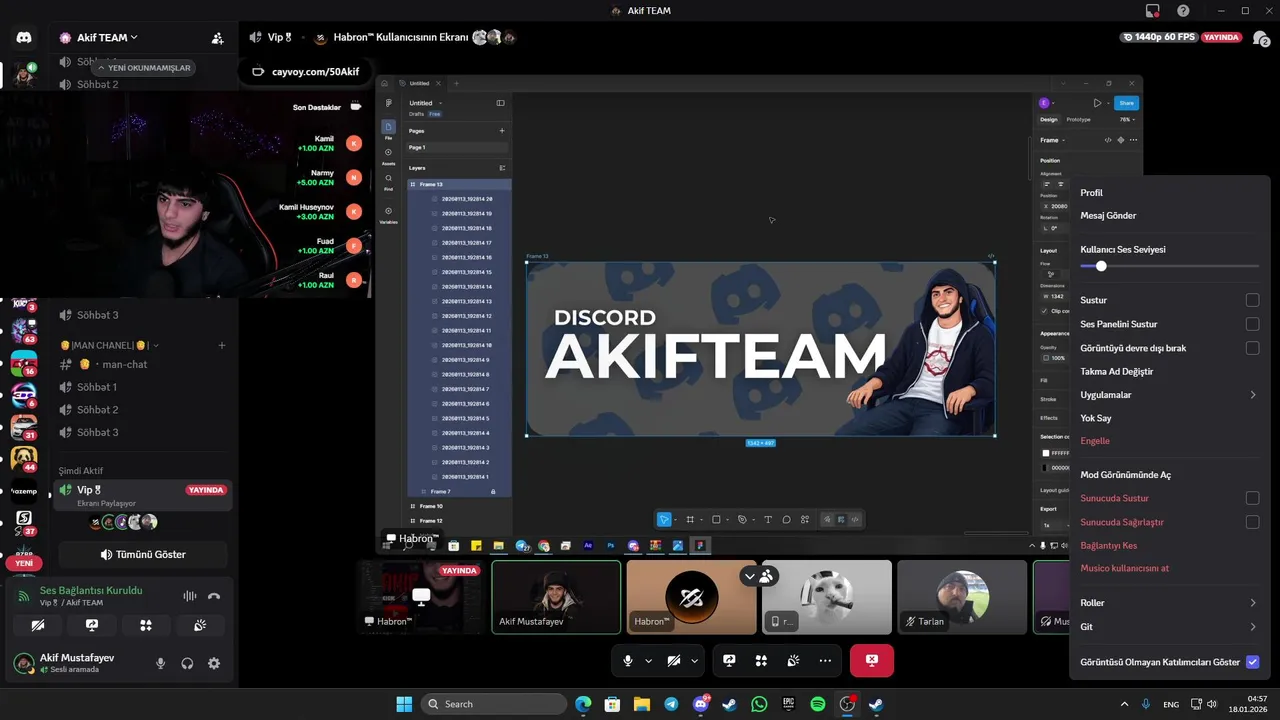Select Bağlantıyı Kes in context menu
The image size is (1280, 720).
1169,546
